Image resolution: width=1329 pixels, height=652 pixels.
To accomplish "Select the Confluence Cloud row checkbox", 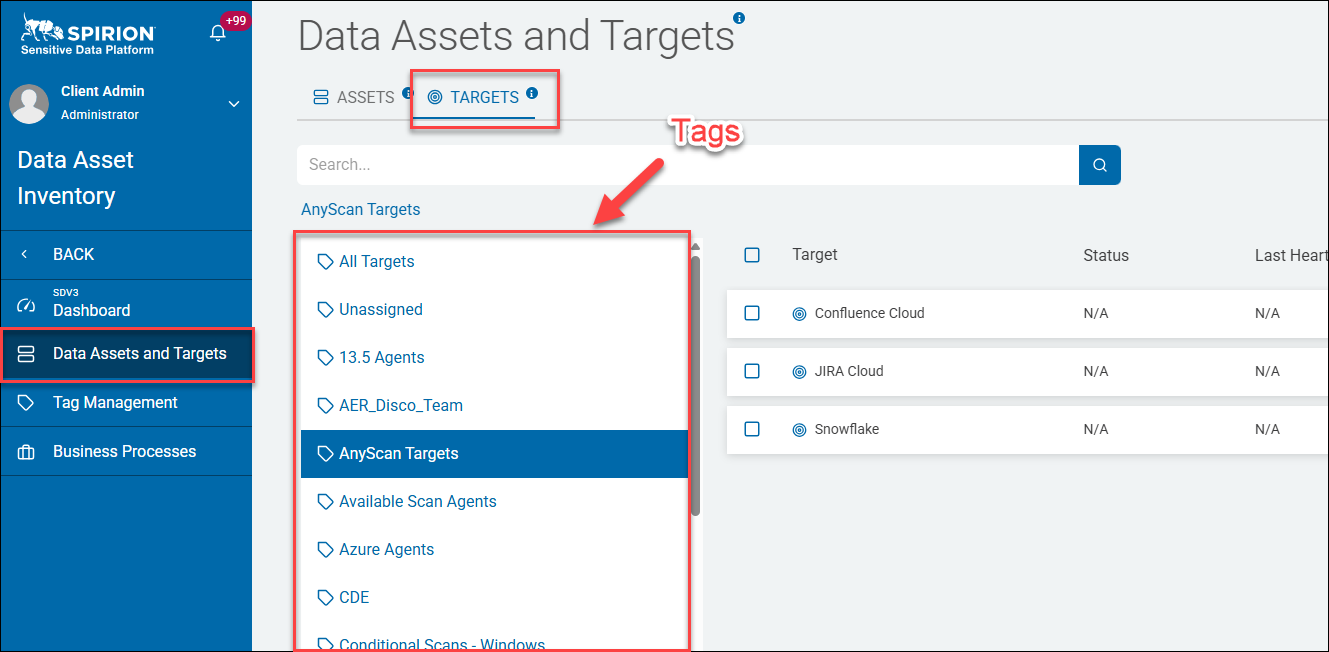I will pos(752,313).
